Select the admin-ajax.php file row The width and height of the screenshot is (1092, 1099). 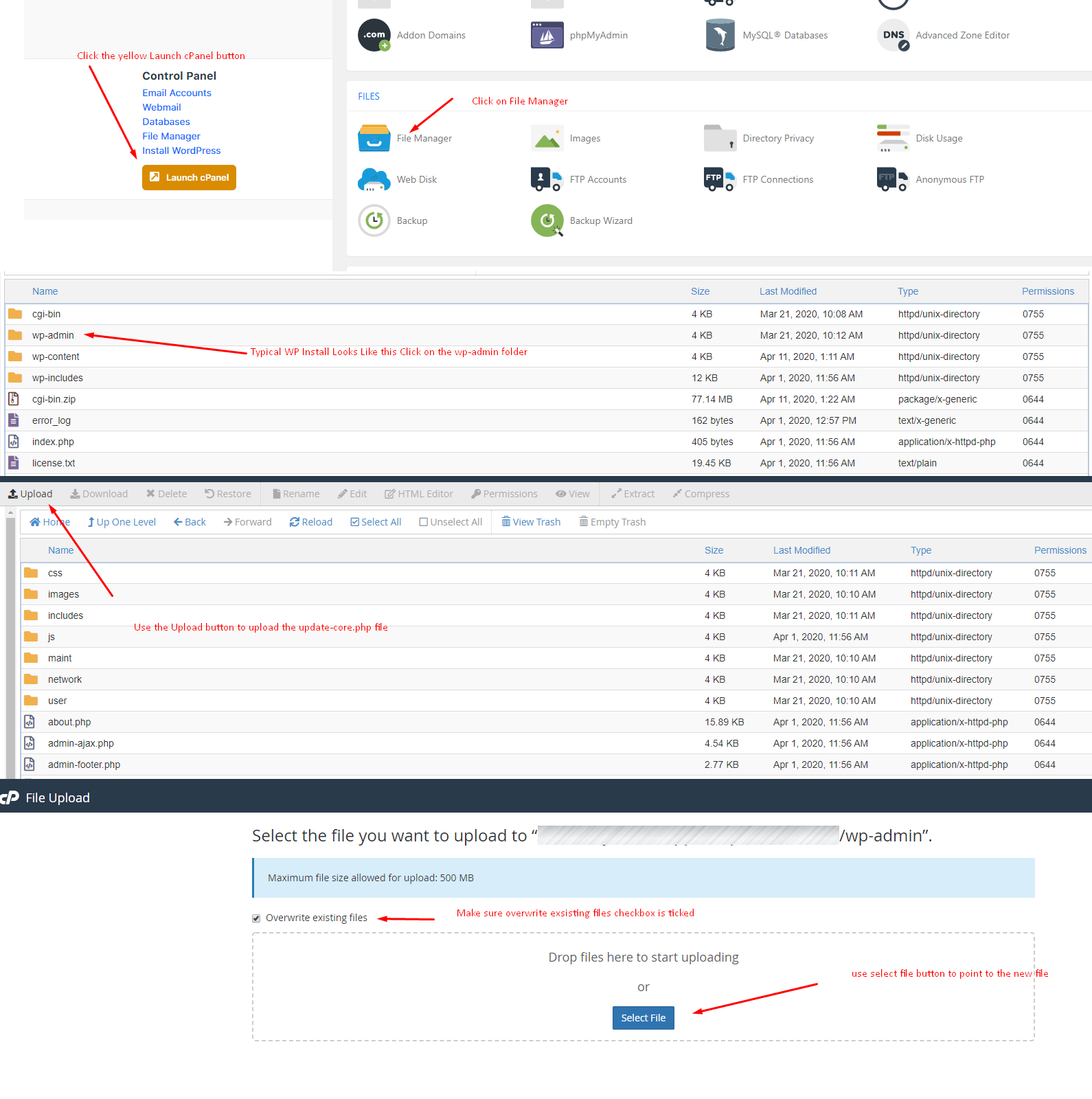(556, 743)
